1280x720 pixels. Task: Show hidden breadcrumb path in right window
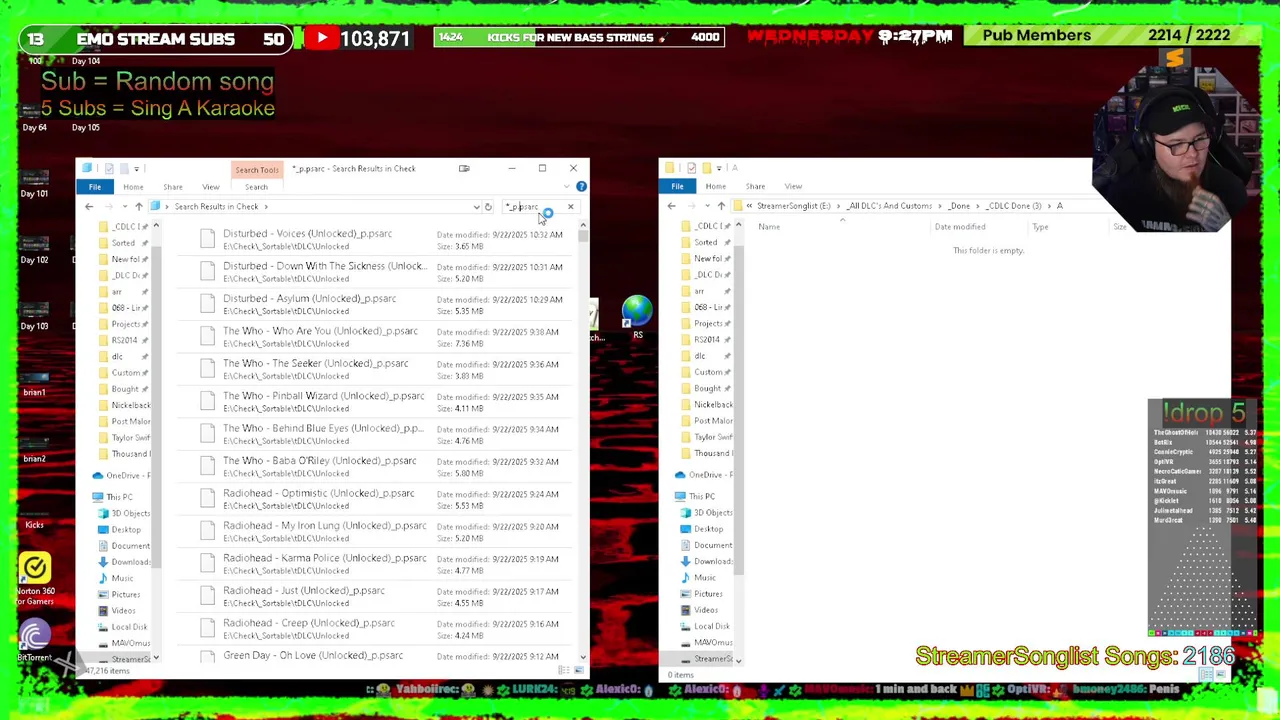(749, 206)
